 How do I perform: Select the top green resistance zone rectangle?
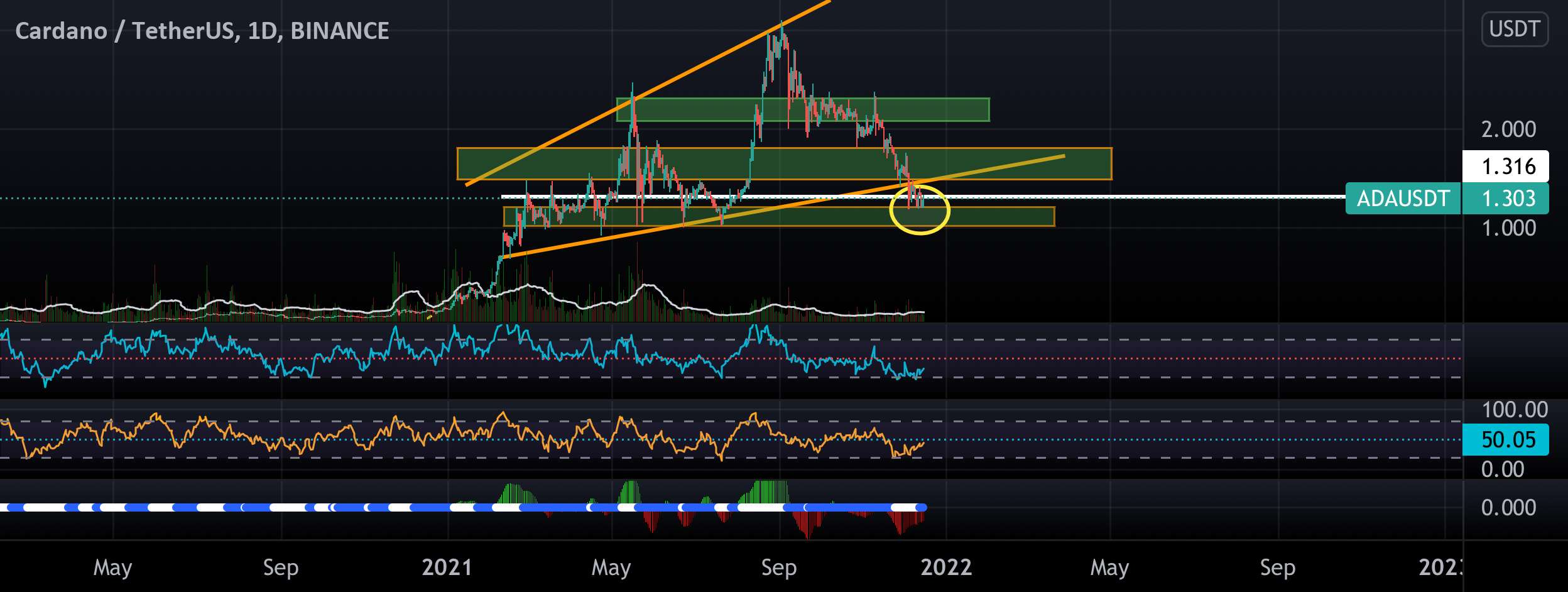tap(803, 109)
